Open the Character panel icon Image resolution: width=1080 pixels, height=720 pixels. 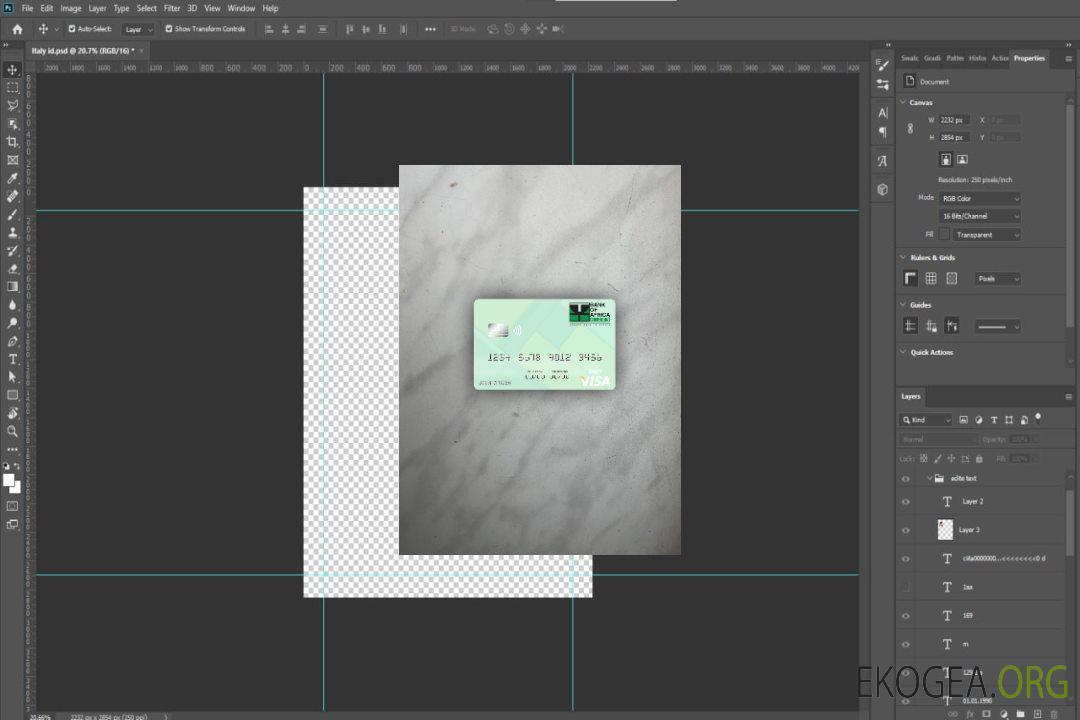pos(882,113)
